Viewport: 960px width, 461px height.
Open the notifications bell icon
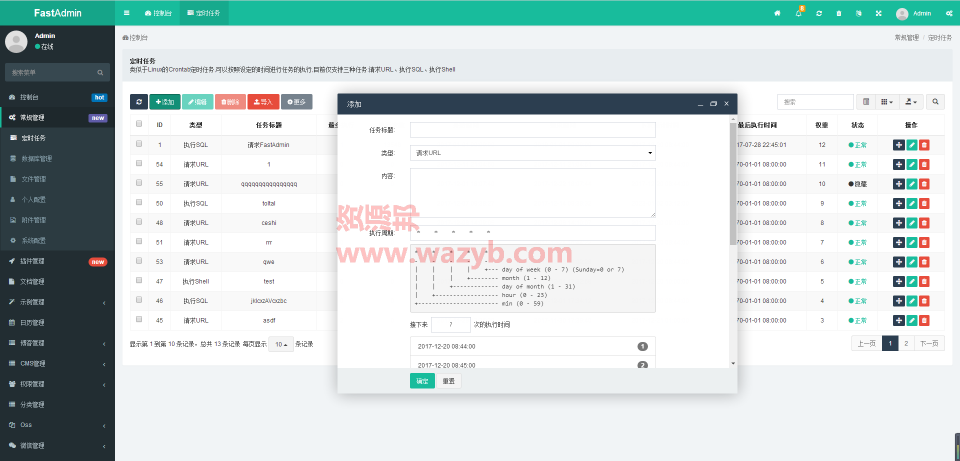pos(799,13)
